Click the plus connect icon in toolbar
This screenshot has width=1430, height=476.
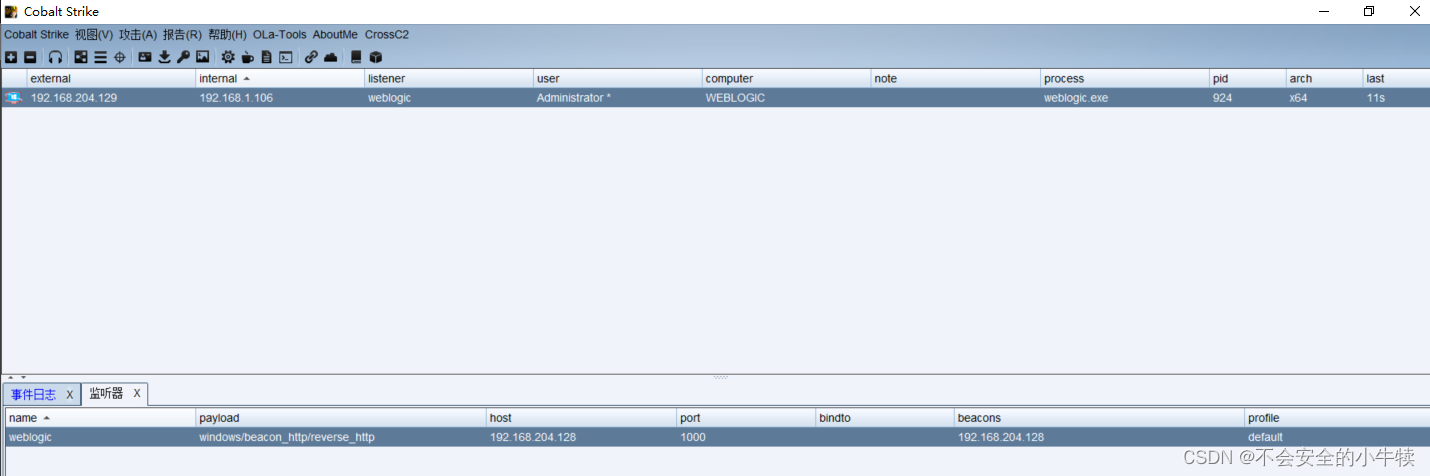tap(11, 57)
